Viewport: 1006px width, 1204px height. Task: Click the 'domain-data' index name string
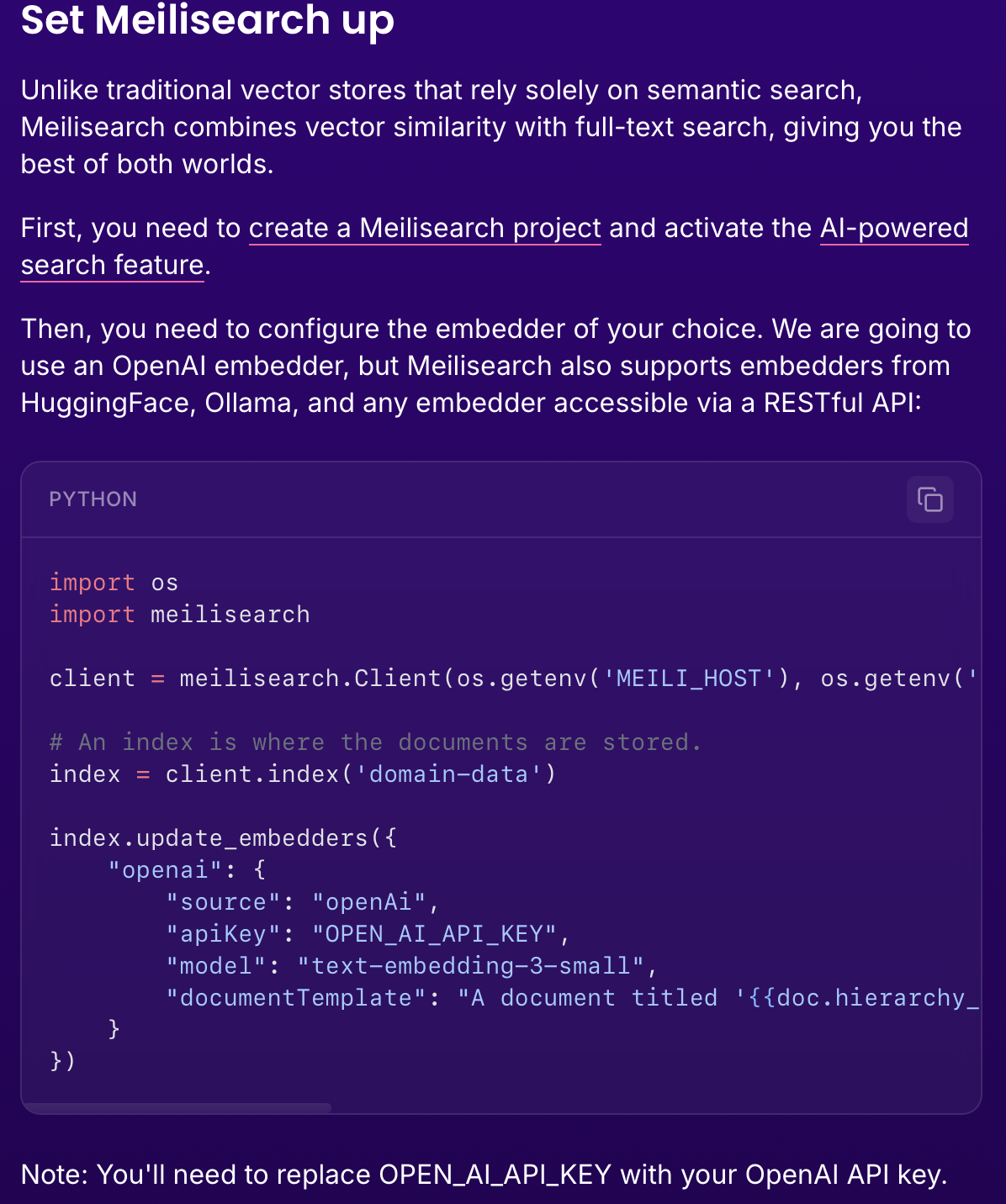[448, 774]
